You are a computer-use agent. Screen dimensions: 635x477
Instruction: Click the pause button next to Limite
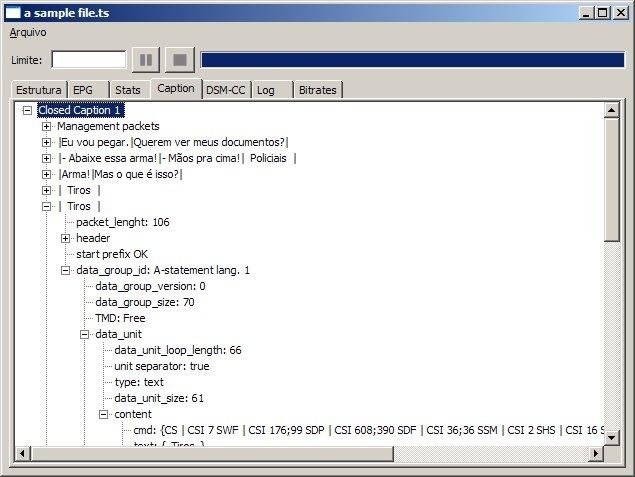[146, 60]
